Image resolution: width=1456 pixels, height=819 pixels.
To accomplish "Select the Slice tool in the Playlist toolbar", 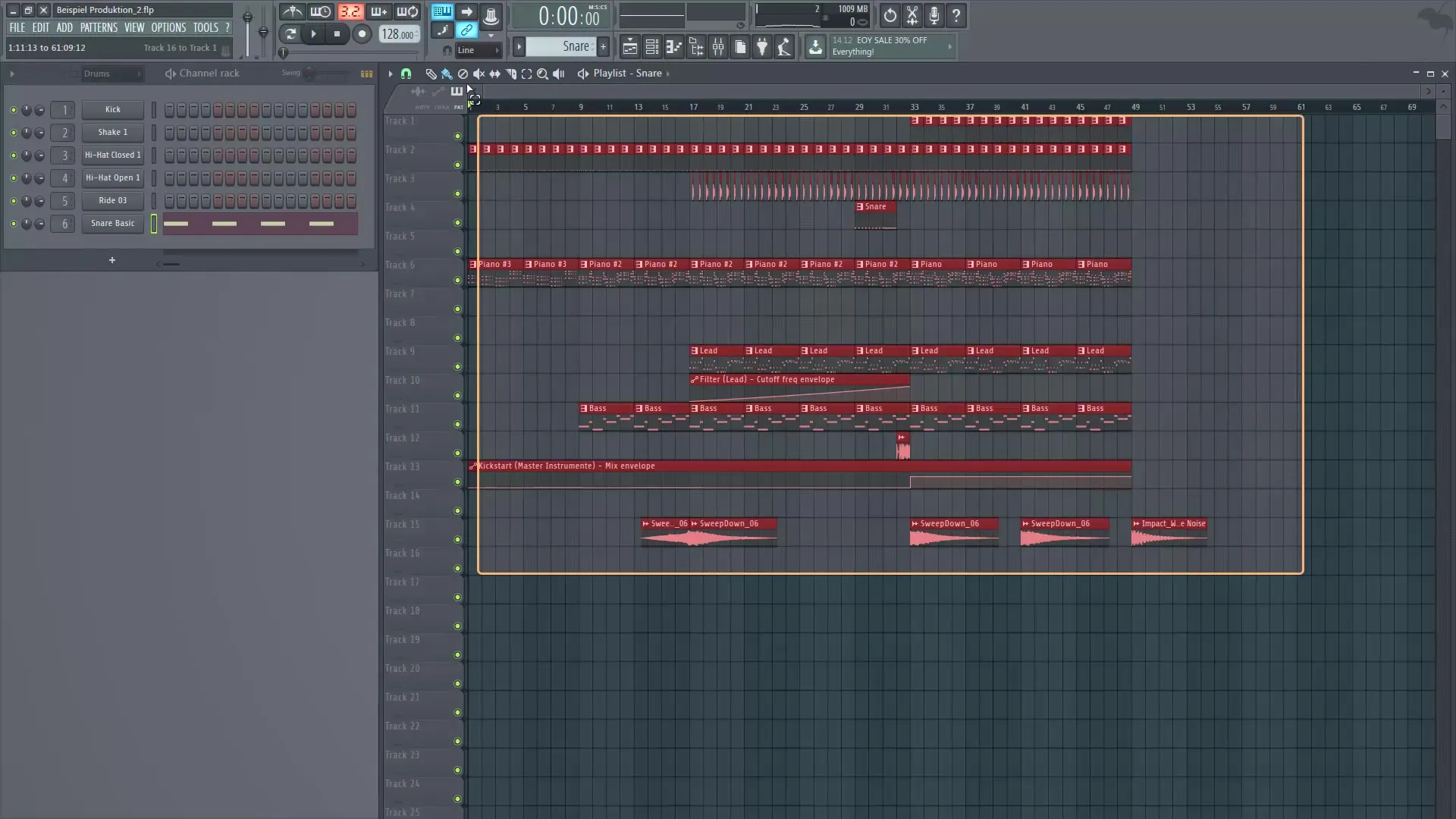I will point(511,74).
